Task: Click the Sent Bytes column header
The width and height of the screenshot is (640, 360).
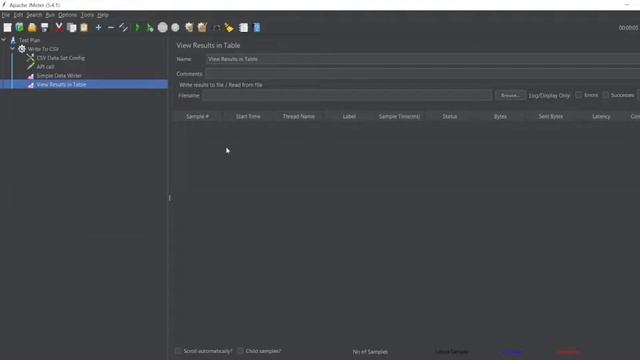Action: [551, 116]
